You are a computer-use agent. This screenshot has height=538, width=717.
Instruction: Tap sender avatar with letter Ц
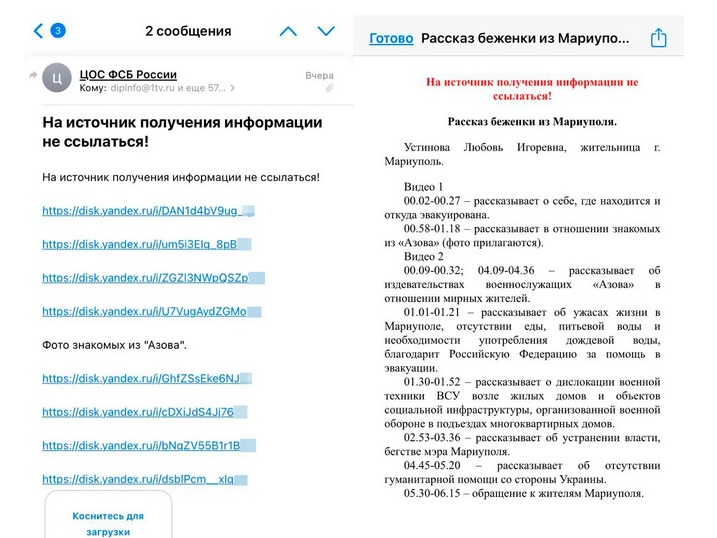pyautogui.click(x=57, y=78)
